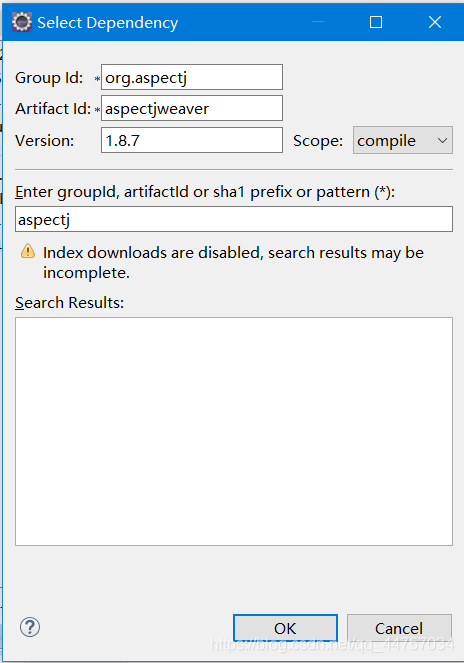Click the Eclipse icon in the title bar
This screenshot has height=663, width=464.
22,22
